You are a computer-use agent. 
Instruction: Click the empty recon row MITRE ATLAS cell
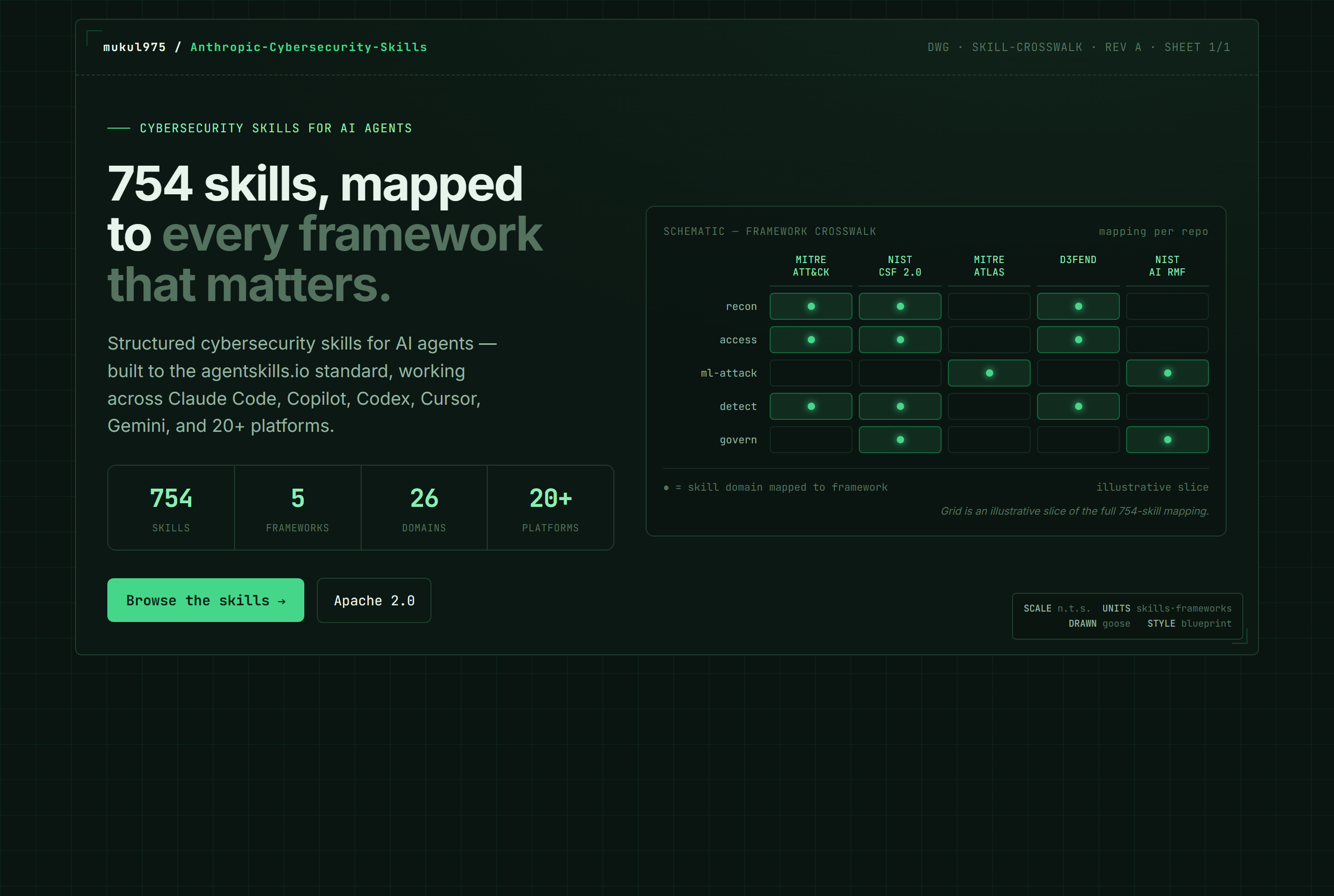pyautogui.click(x=989, y=306)
